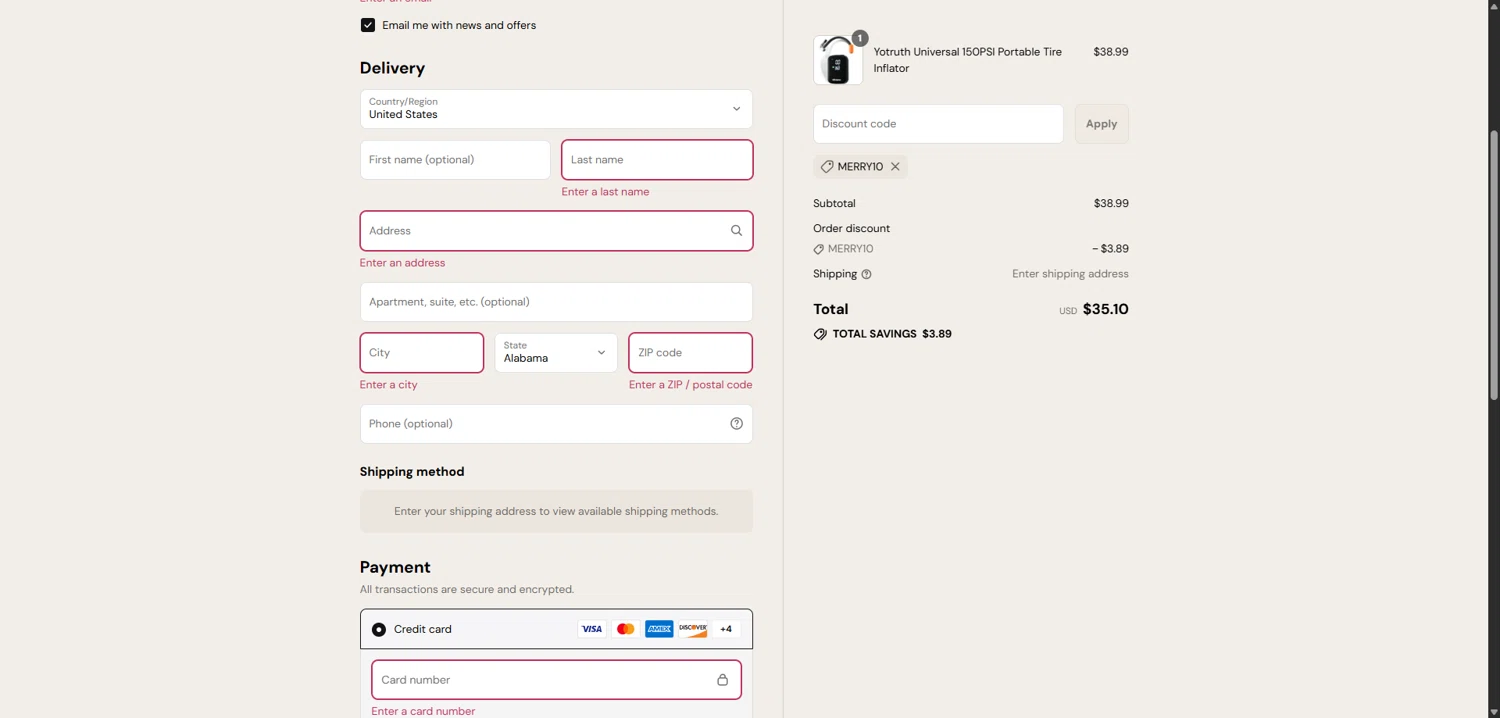Click the ZIP code input field

(x=690, y=353)
